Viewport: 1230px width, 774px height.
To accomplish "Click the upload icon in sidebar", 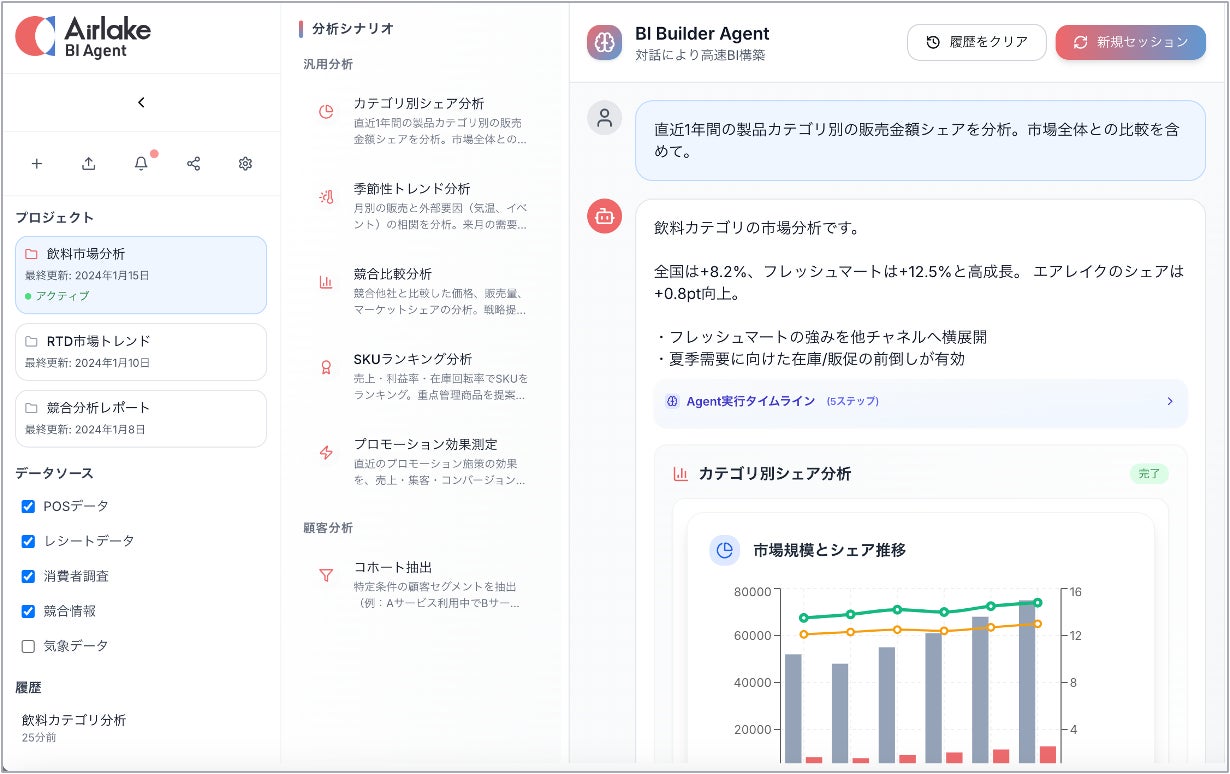I will click(x=89, y=163).
